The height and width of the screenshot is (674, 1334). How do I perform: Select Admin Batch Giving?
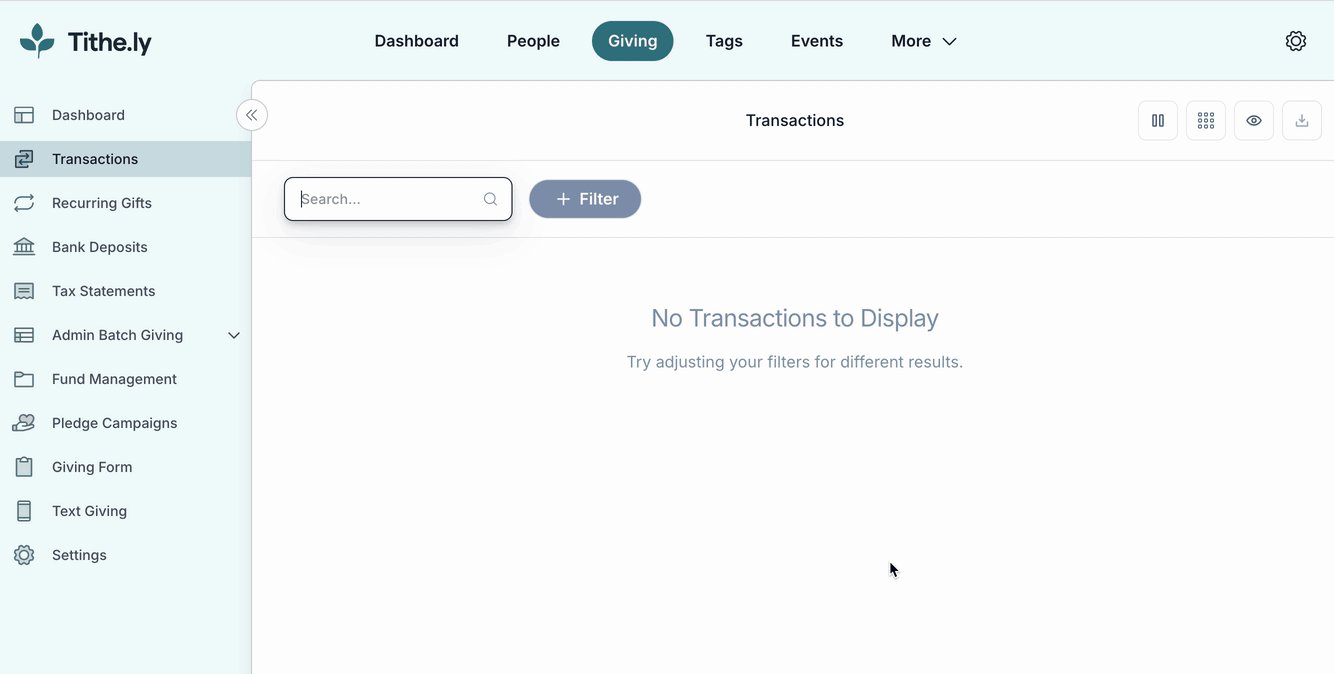pos(118,335)
